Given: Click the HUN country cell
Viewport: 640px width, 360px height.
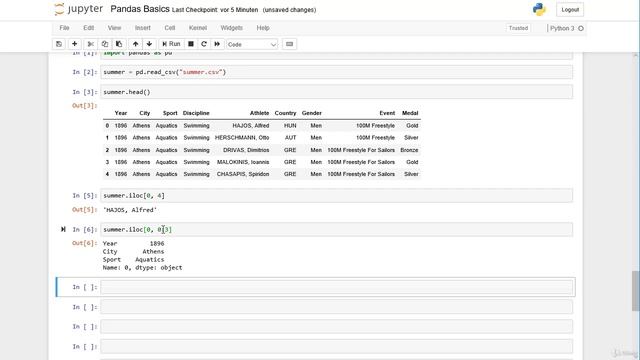Looking at the screenshot, I should coord(290,126).
